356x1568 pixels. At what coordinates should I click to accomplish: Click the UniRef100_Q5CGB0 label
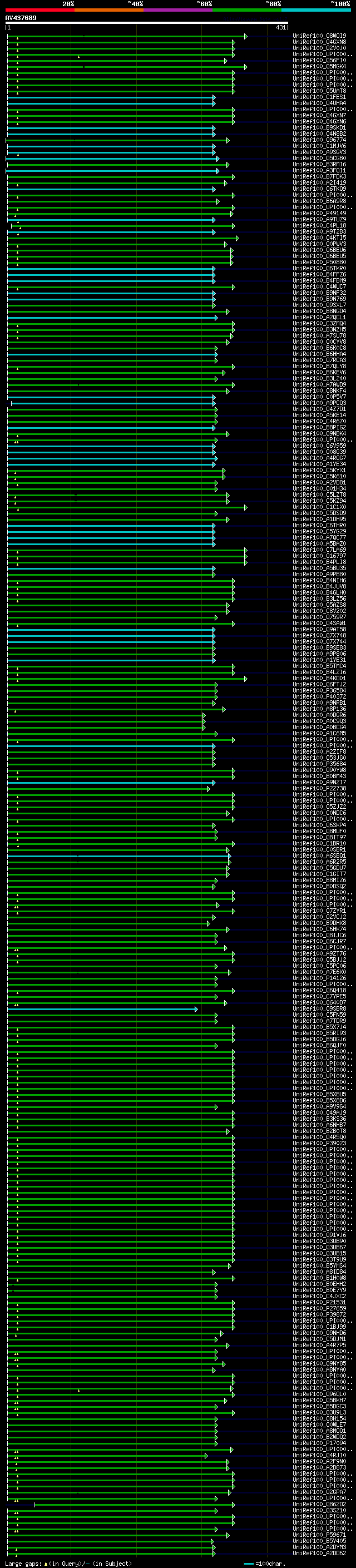[x=319, y=159]
